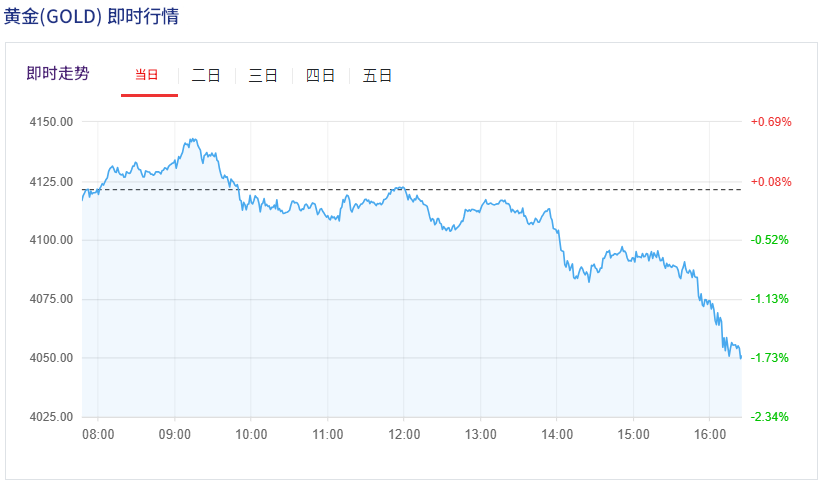Click the 黄金(GOLD) 即时行情 title
This screenshot has height=483, width=822.
(92, 17)
